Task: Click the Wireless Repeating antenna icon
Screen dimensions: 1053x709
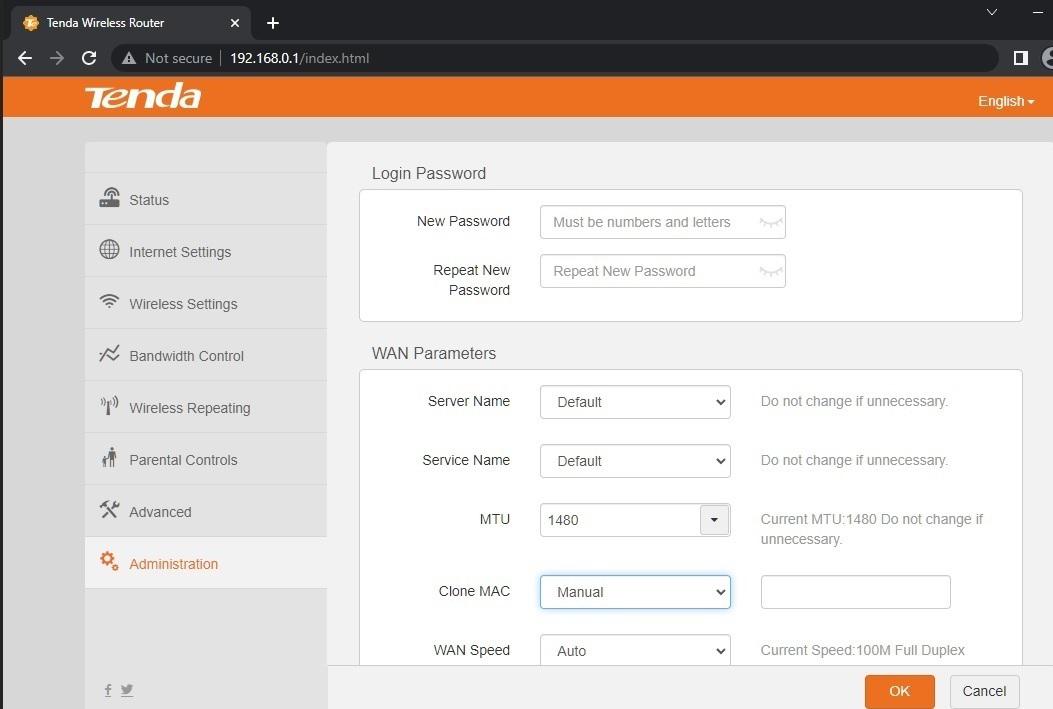Action: pos(109,406)
